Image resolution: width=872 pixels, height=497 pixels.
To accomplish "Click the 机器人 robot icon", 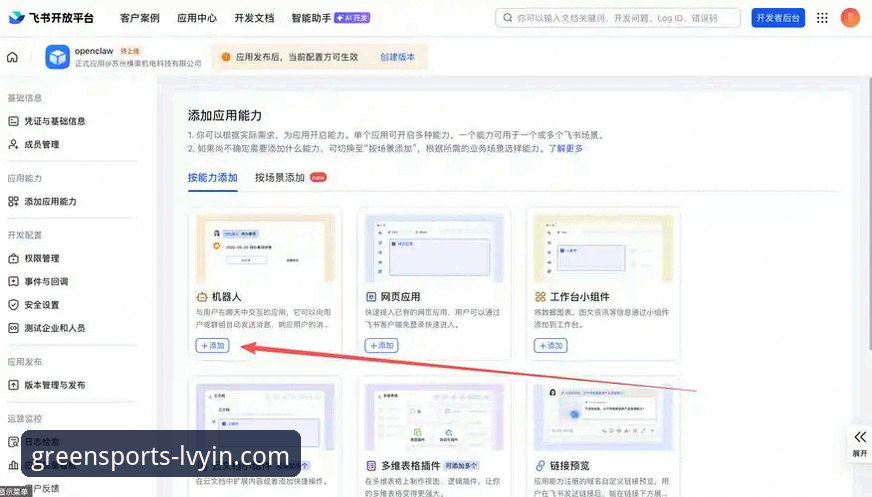I will pos(202,297).
